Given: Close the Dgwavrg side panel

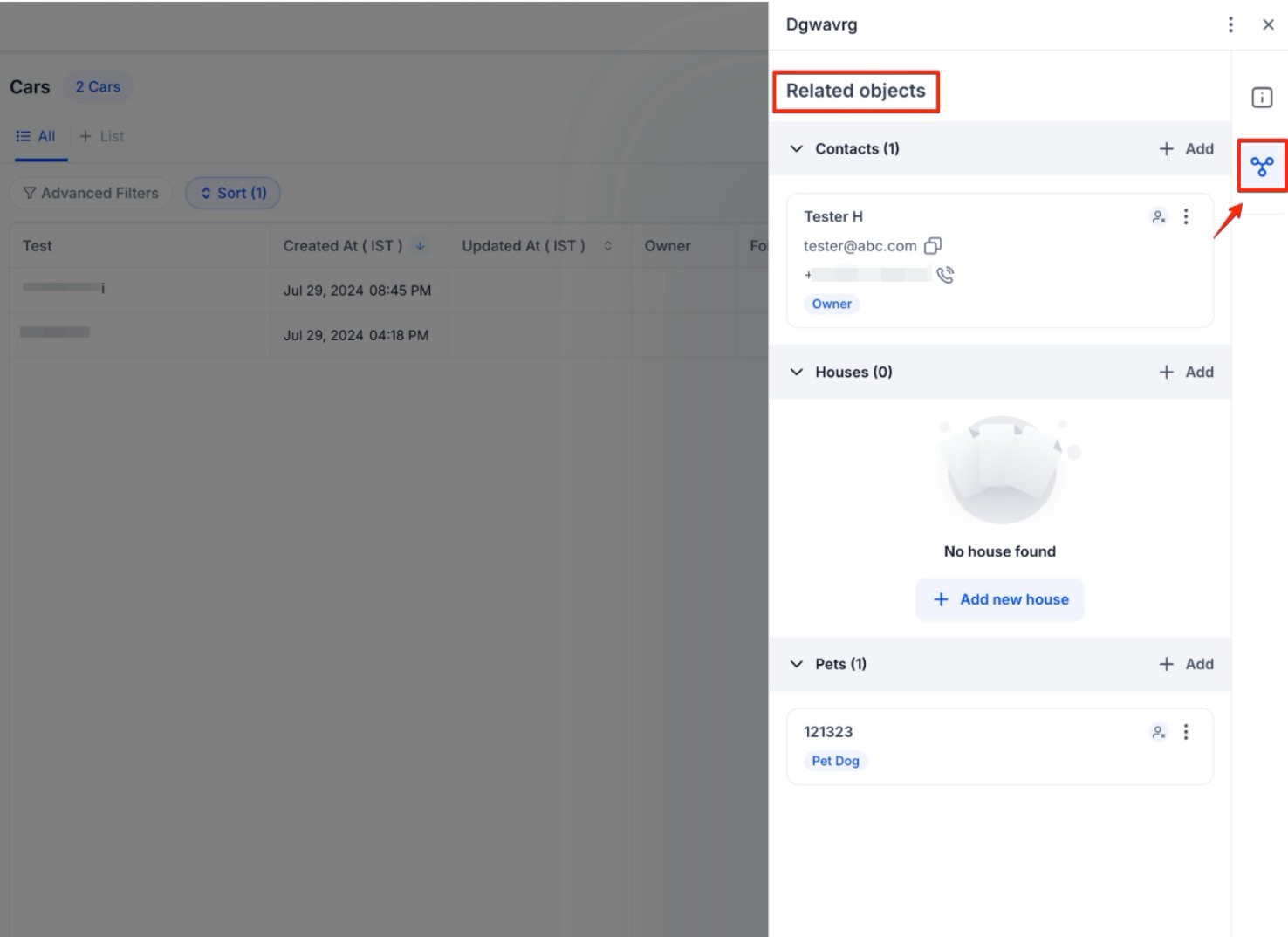Looking at the screenshot, I should [x=1268, y=24].
